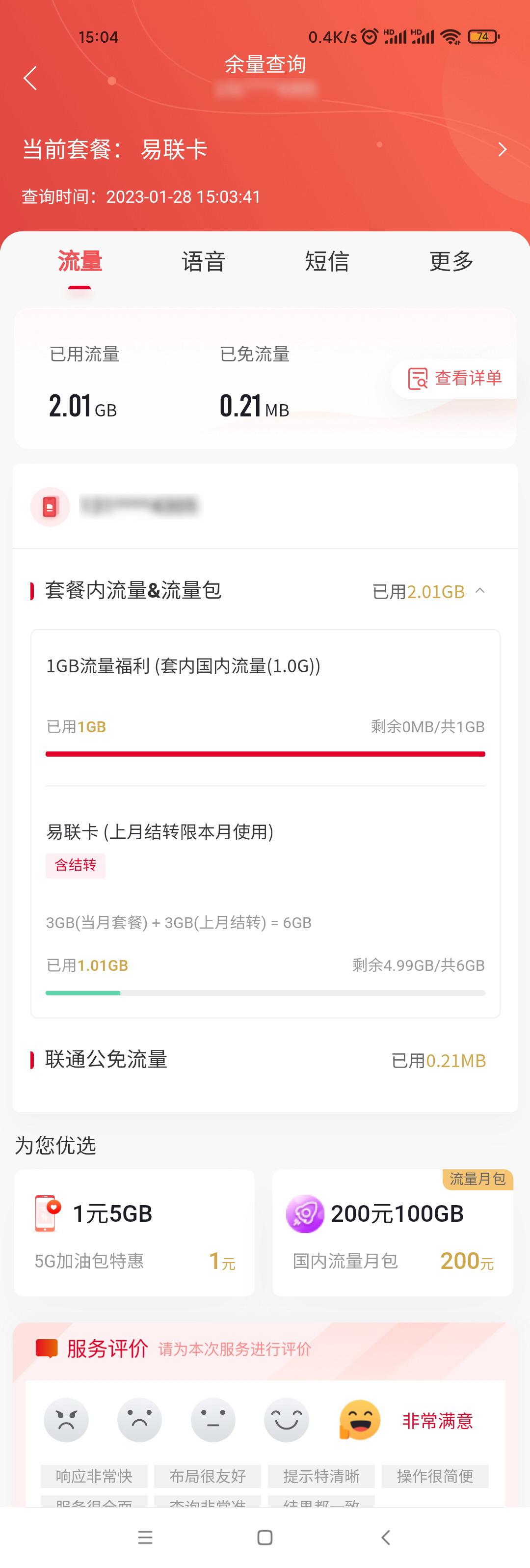Select the sad face rating

(x=139, y=1420)
